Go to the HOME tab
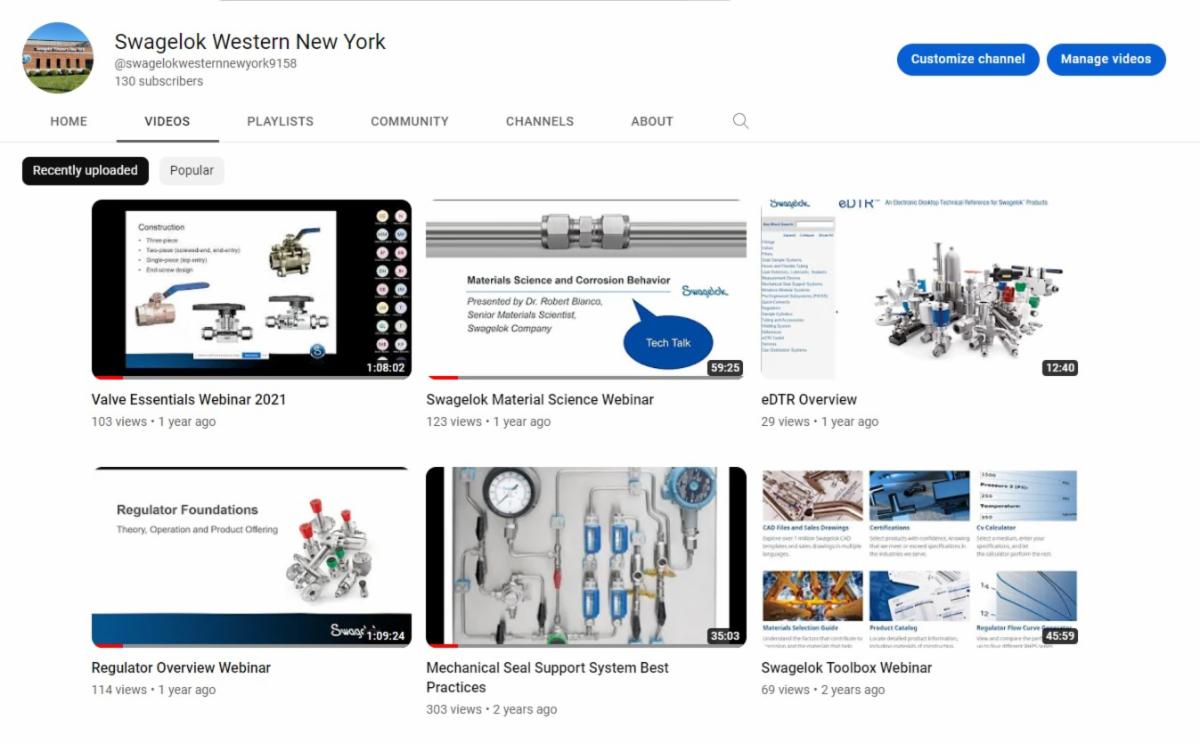This screenshot has width=1200, height=744. click(69, 121)
